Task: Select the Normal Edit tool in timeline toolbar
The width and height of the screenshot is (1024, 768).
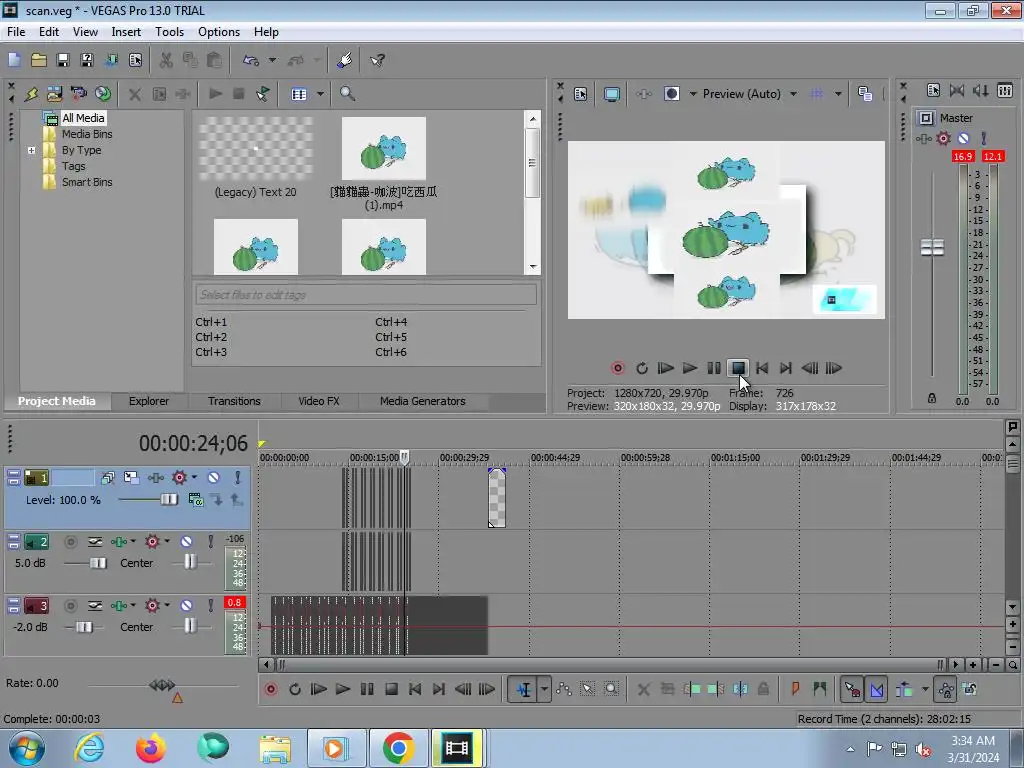Action: [524, 689]
